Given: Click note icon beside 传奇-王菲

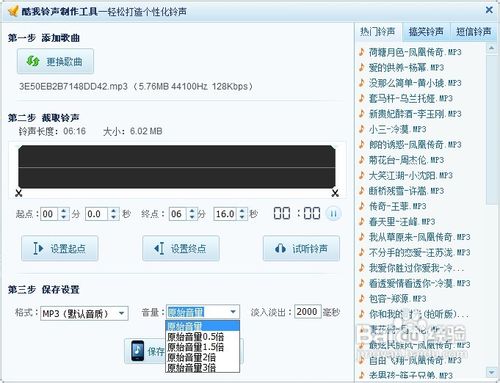Looking at the screenshot, I should point(361,206).
